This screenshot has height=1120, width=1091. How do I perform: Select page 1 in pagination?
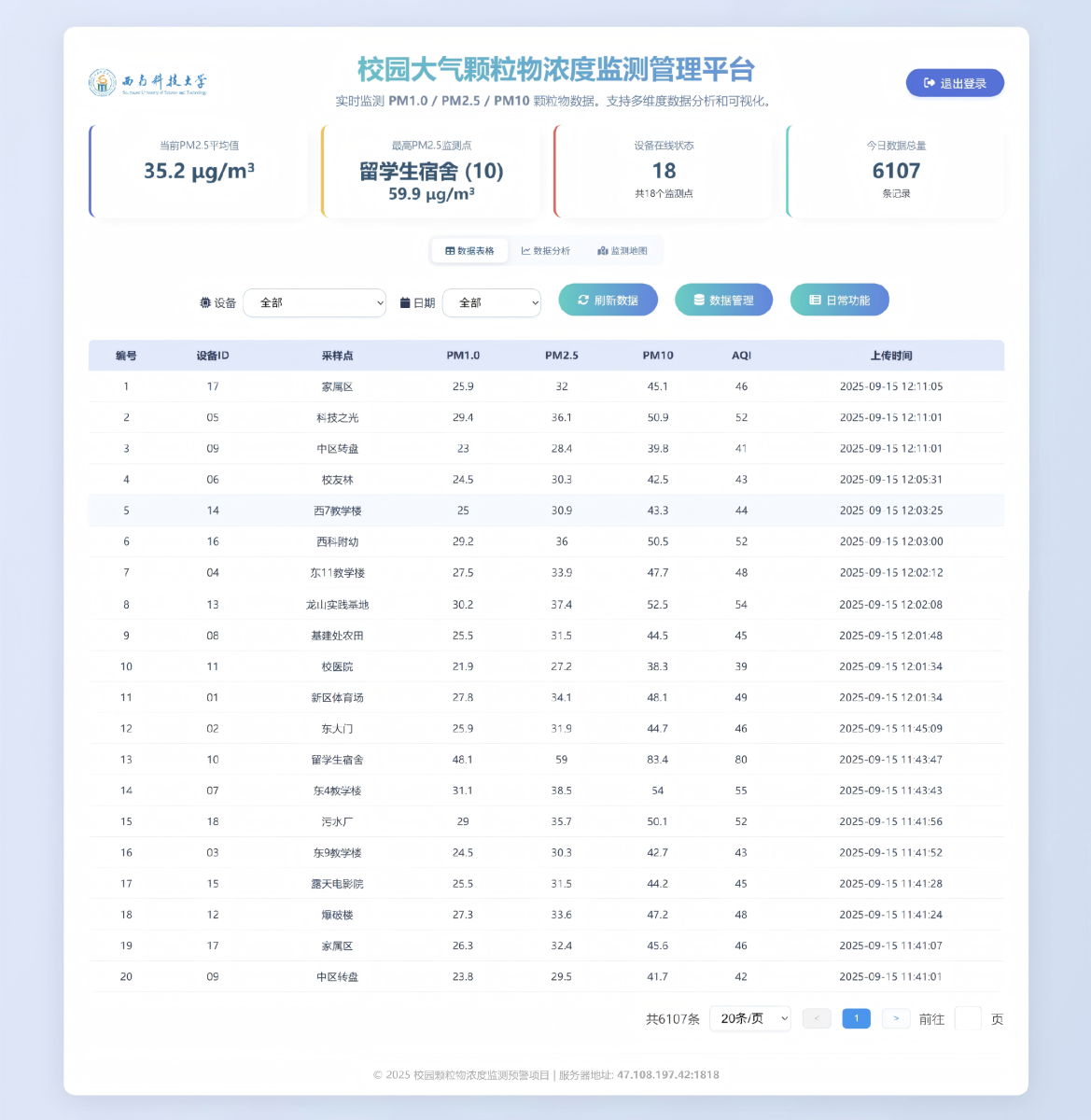856,1018
